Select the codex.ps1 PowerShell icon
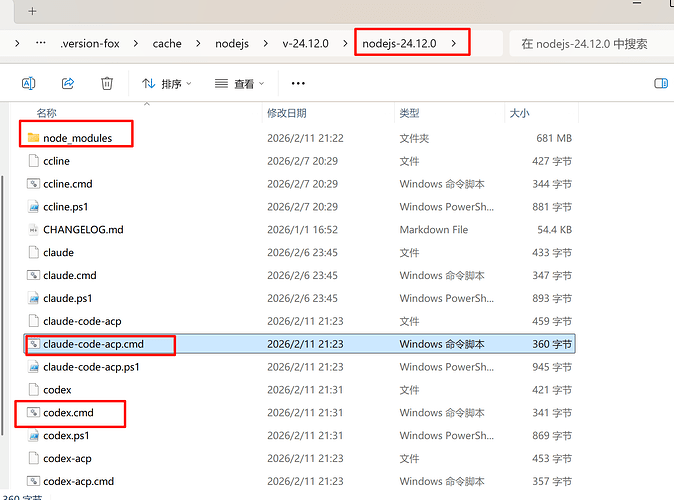Viewport: 674px width, 500px height. click(x=34, y=436)
